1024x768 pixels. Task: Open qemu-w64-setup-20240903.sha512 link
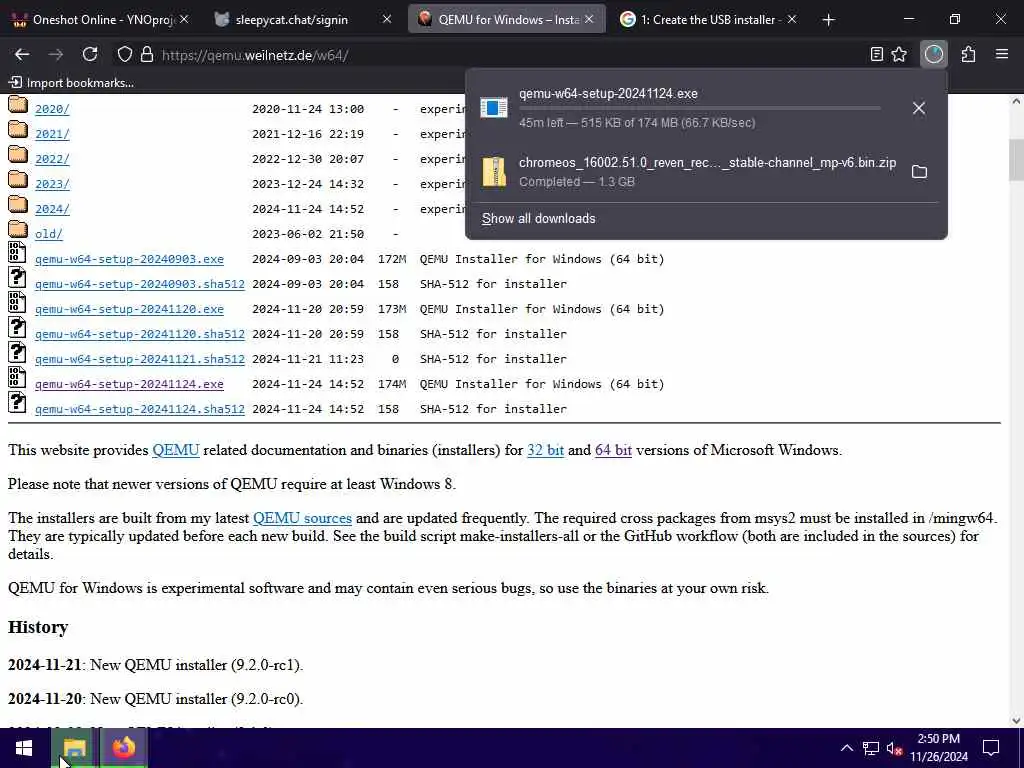pyautogui.click(x=140, y=284)
